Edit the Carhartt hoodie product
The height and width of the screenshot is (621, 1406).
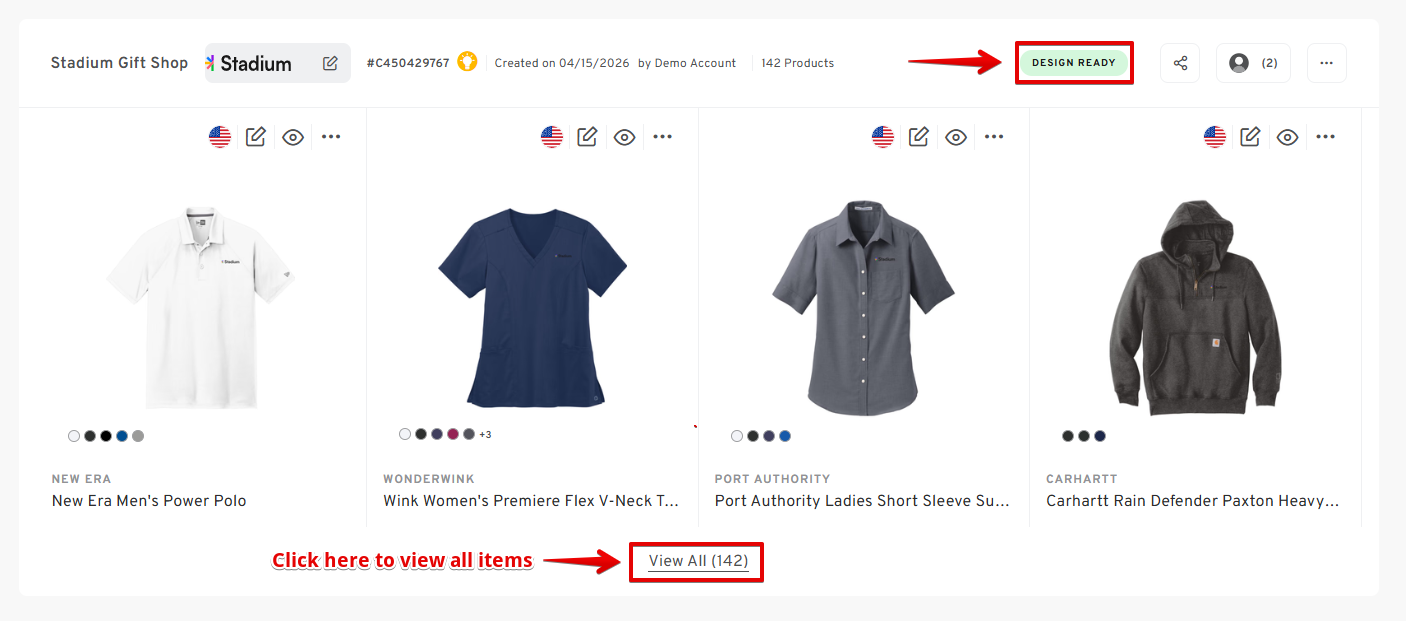[x=1250, y=137]
